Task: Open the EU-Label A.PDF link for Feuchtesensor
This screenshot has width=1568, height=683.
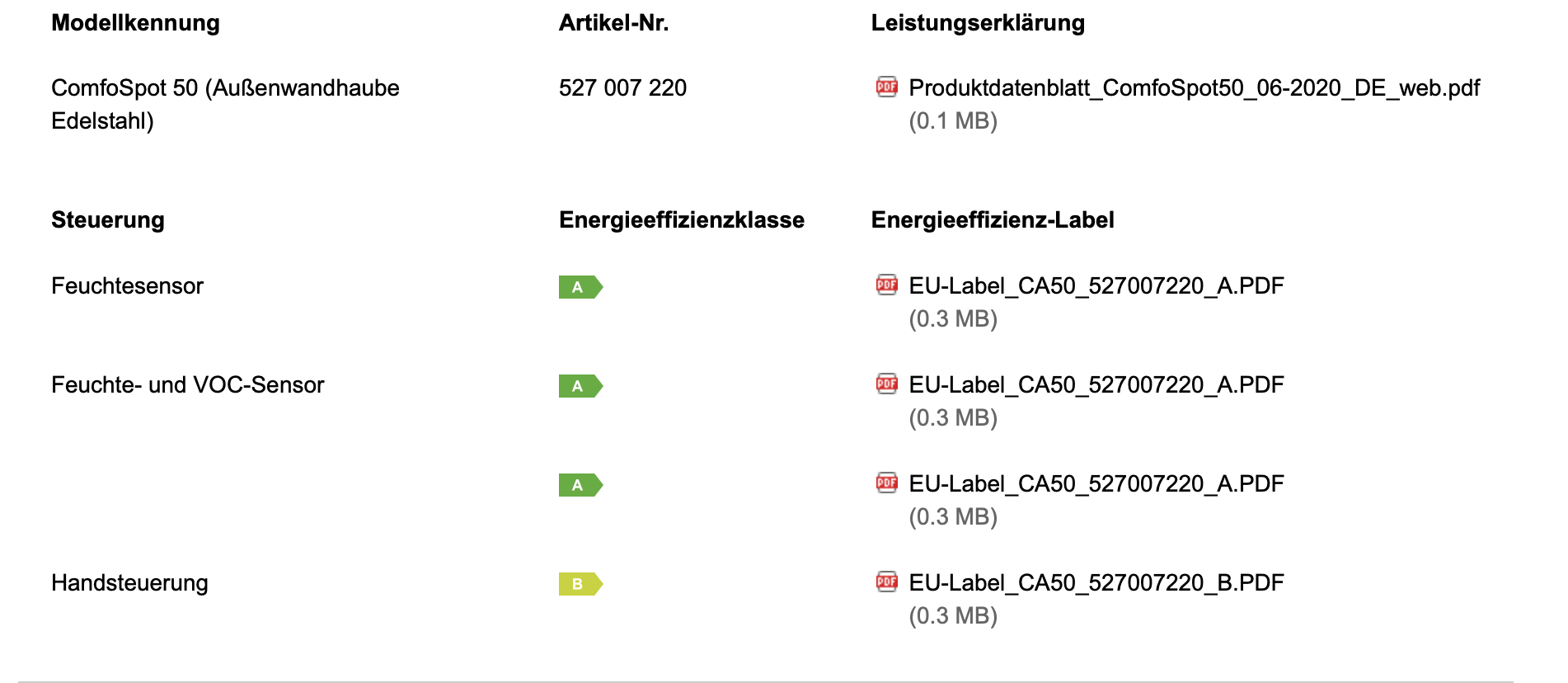Action: coord(1096,286)
